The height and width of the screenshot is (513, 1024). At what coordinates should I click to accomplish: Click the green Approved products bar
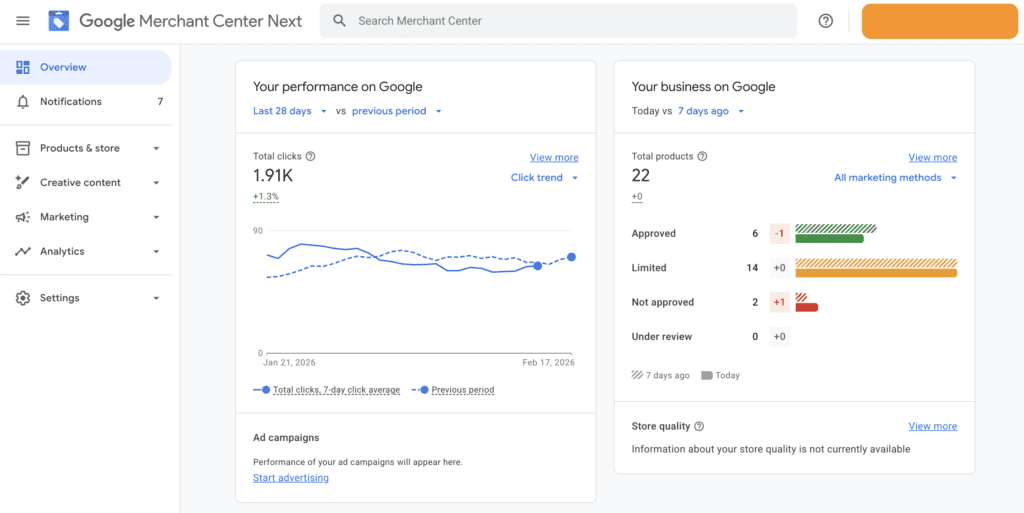tap(829, 238)
